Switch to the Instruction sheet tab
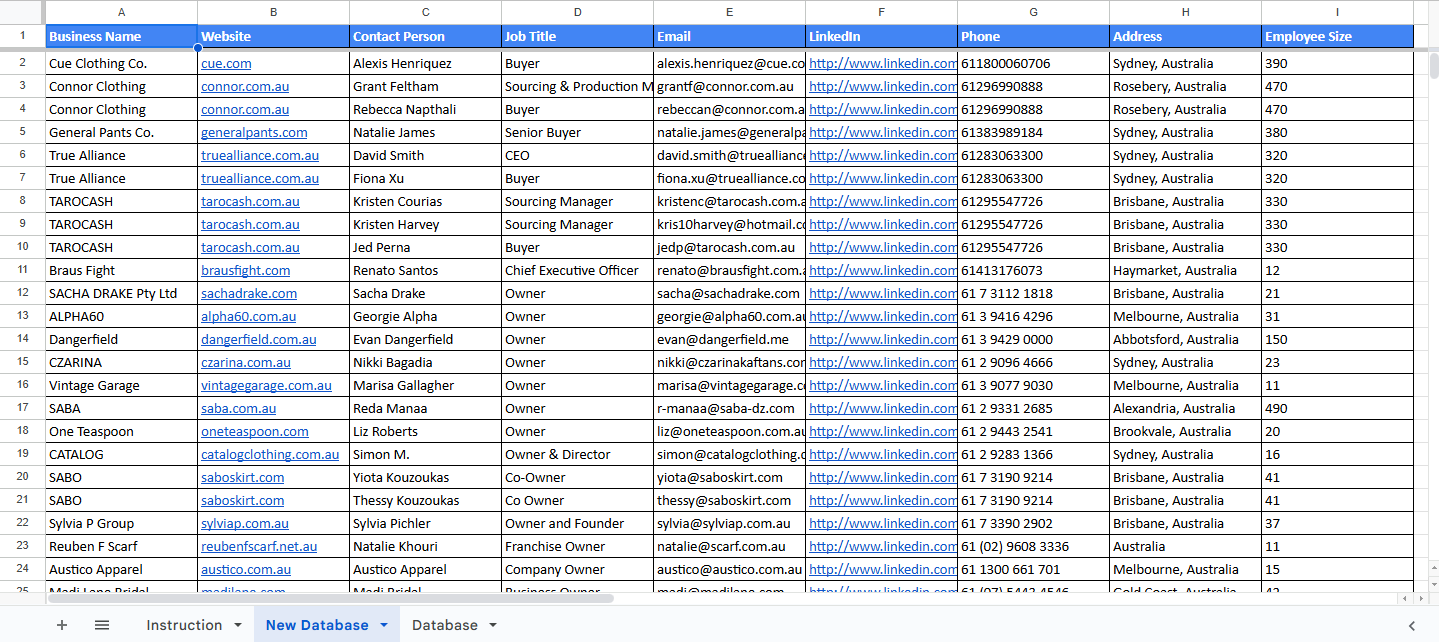 point(184,625)
